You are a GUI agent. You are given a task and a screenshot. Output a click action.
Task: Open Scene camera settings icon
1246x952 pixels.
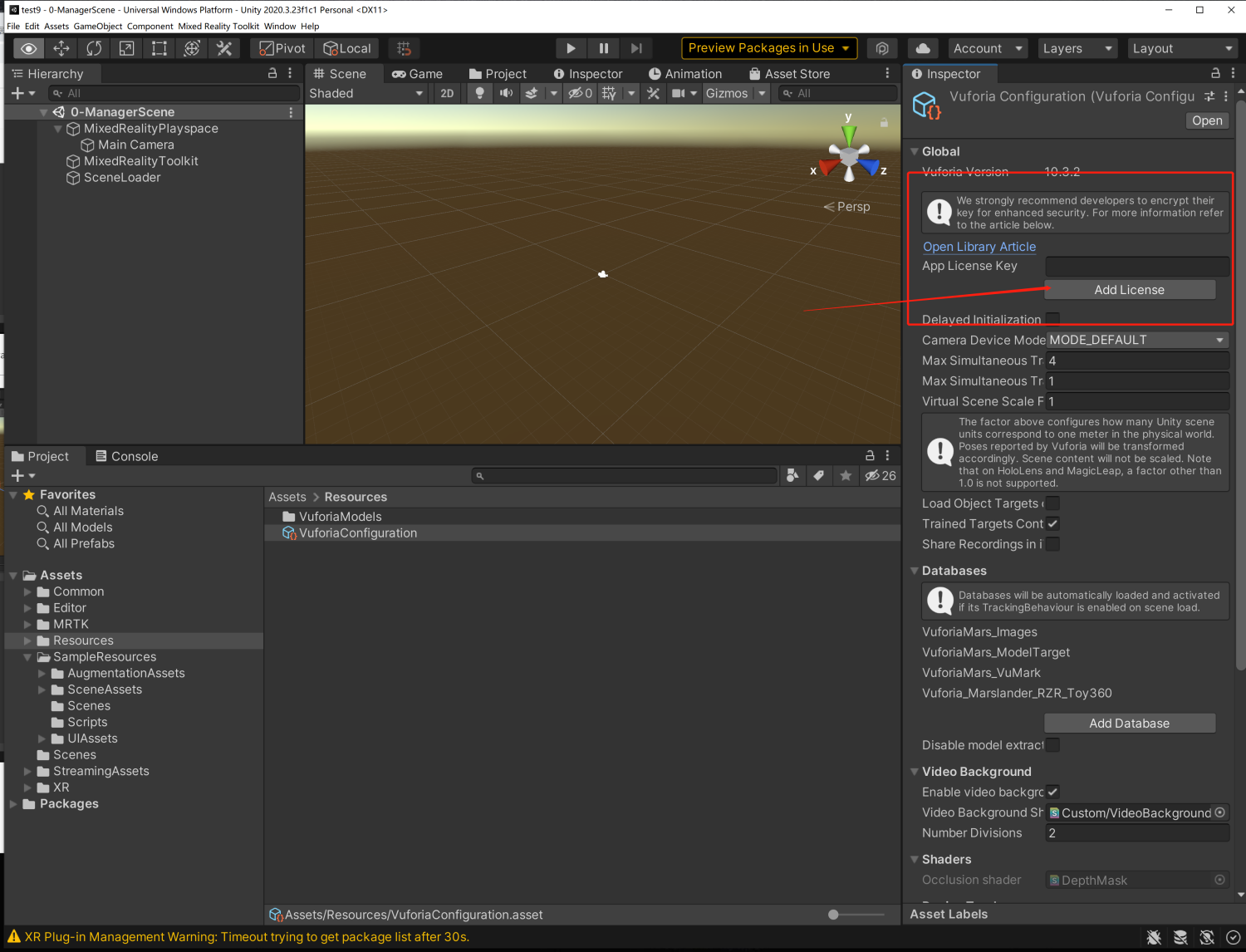(679, 93)
